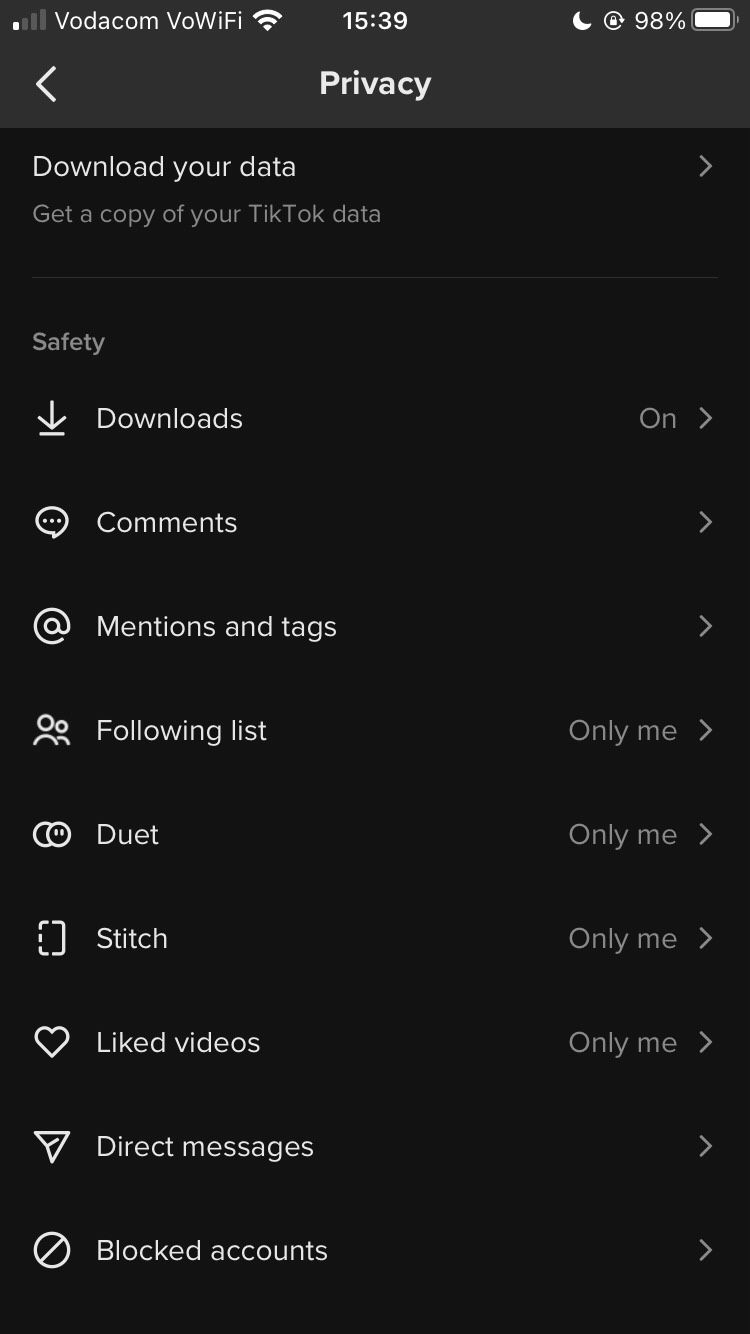
Task: Tap Get a copy of your TikTok data
Action: coord(206,214)
